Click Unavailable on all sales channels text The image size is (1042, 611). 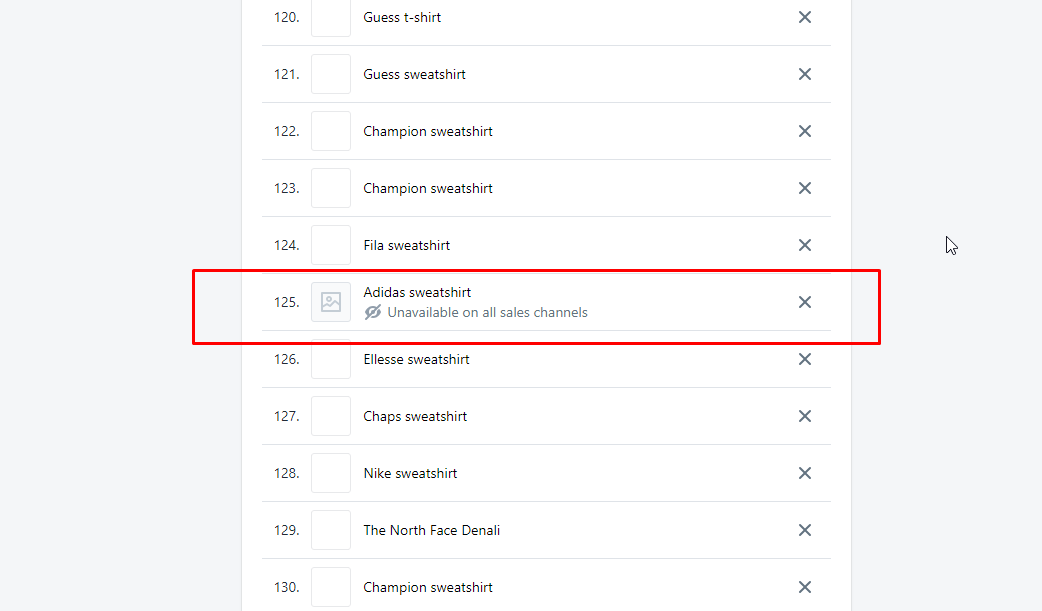click(487, 312)
